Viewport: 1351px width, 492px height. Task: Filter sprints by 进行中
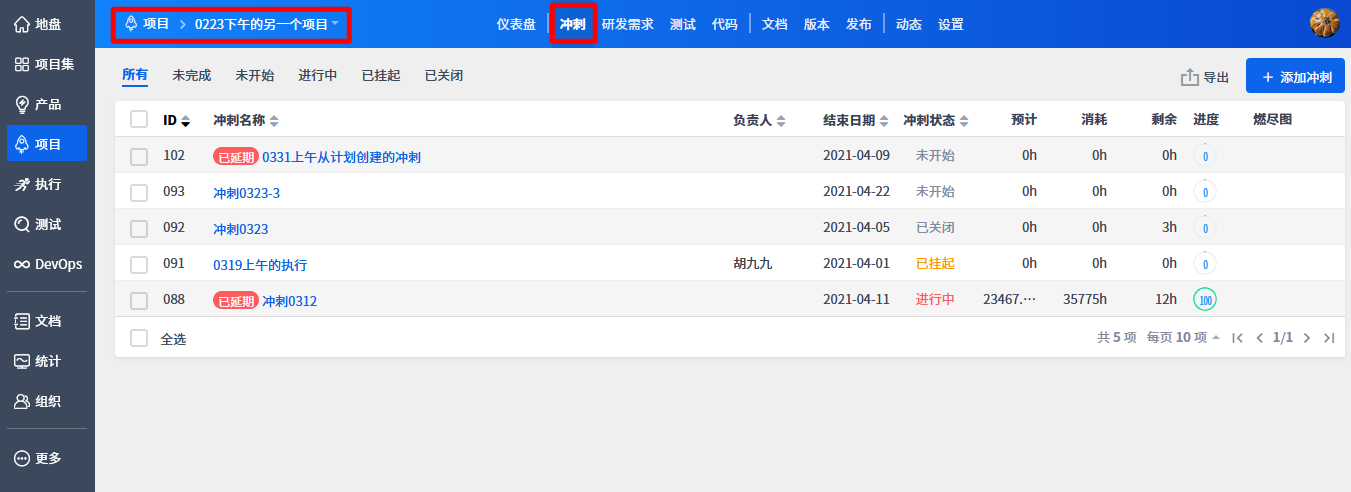click(x=318, y=75)
